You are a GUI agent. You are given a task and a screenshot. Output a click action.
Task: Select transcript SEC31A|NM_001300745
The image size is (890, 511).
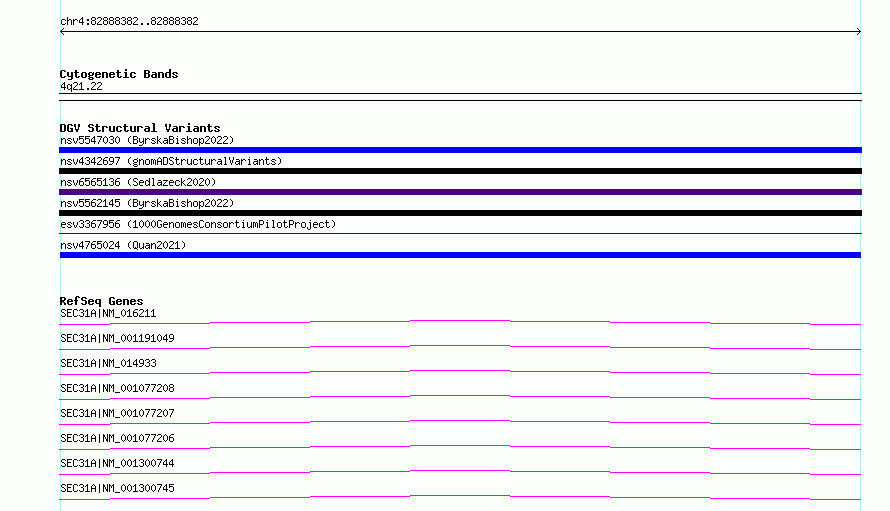(117, 488)
